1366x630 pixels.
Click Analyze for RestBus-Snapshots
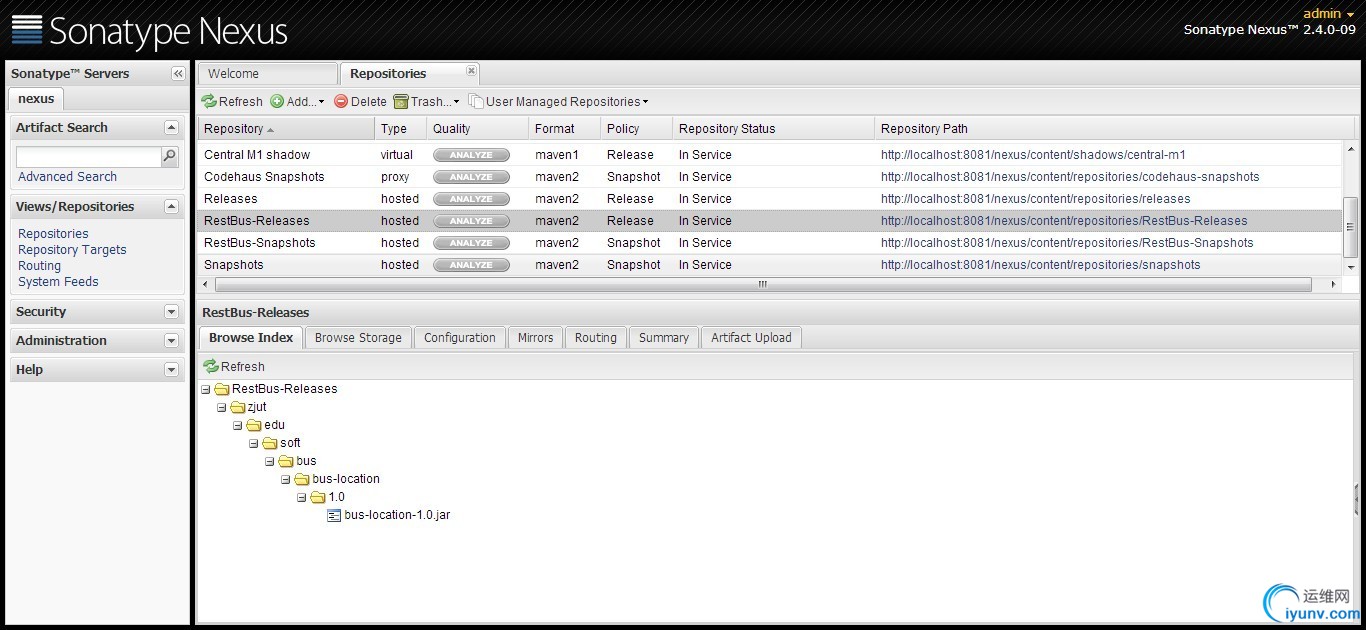pos(471,243)
